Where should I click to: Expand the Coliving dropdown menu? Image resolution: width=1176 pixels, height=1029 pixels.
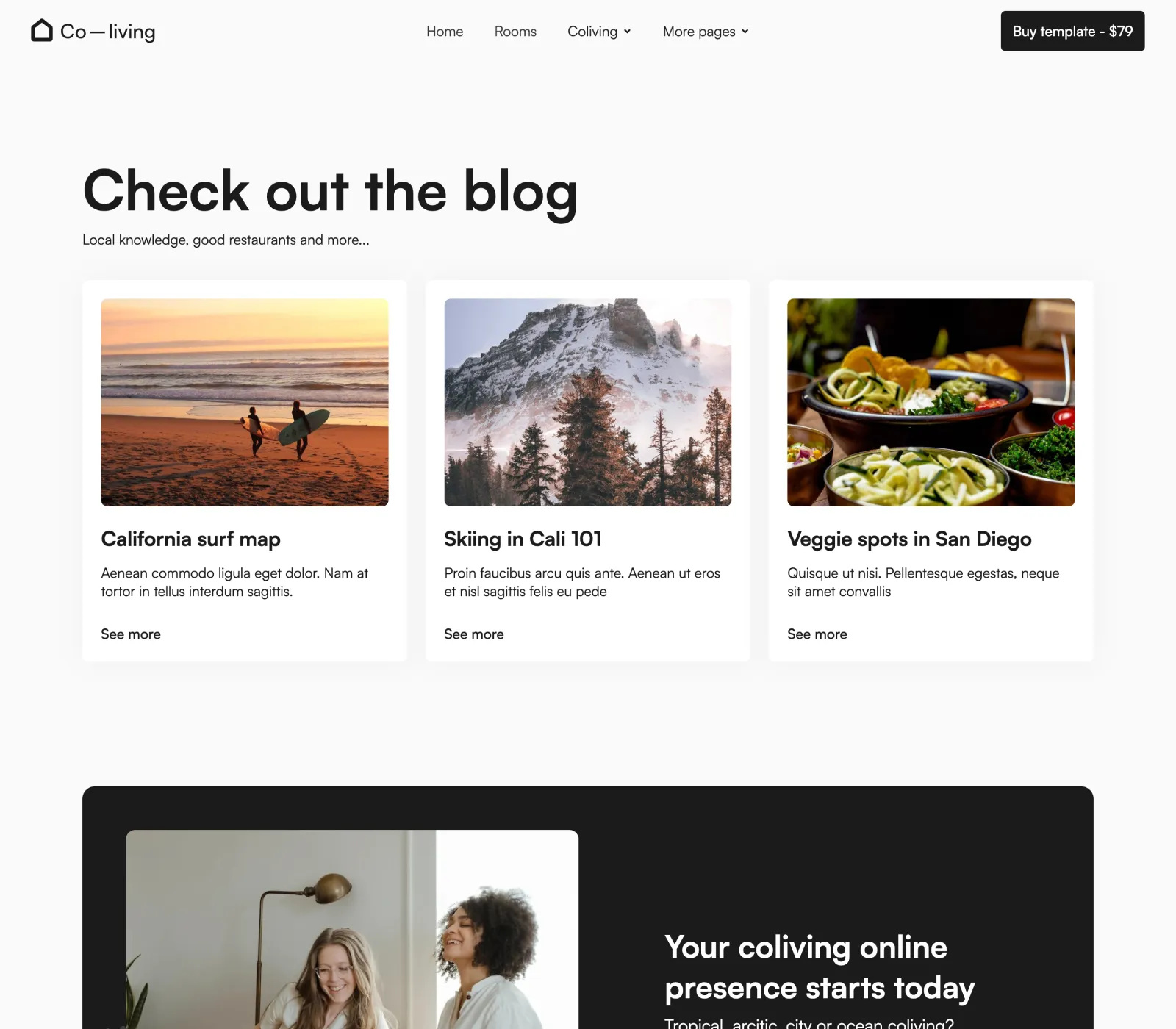tap(599, 32)
